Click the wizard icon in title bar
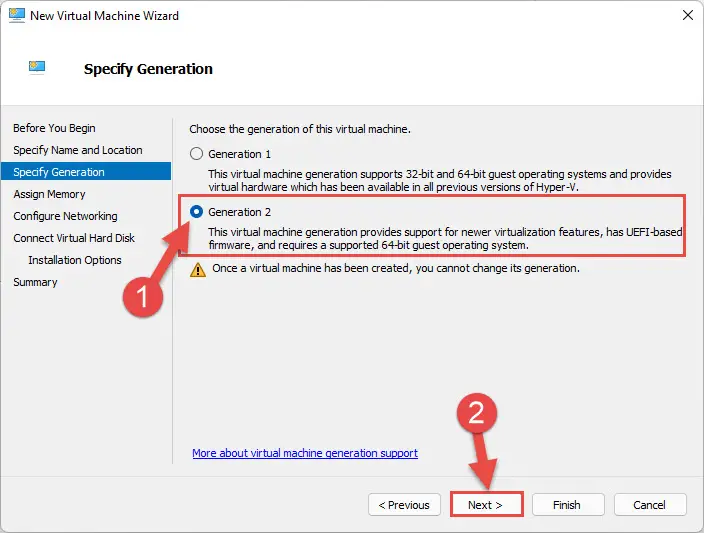Image resolution: width=704 pixels, height=533 pixels. pyautogui.click(x=17, y=15)
